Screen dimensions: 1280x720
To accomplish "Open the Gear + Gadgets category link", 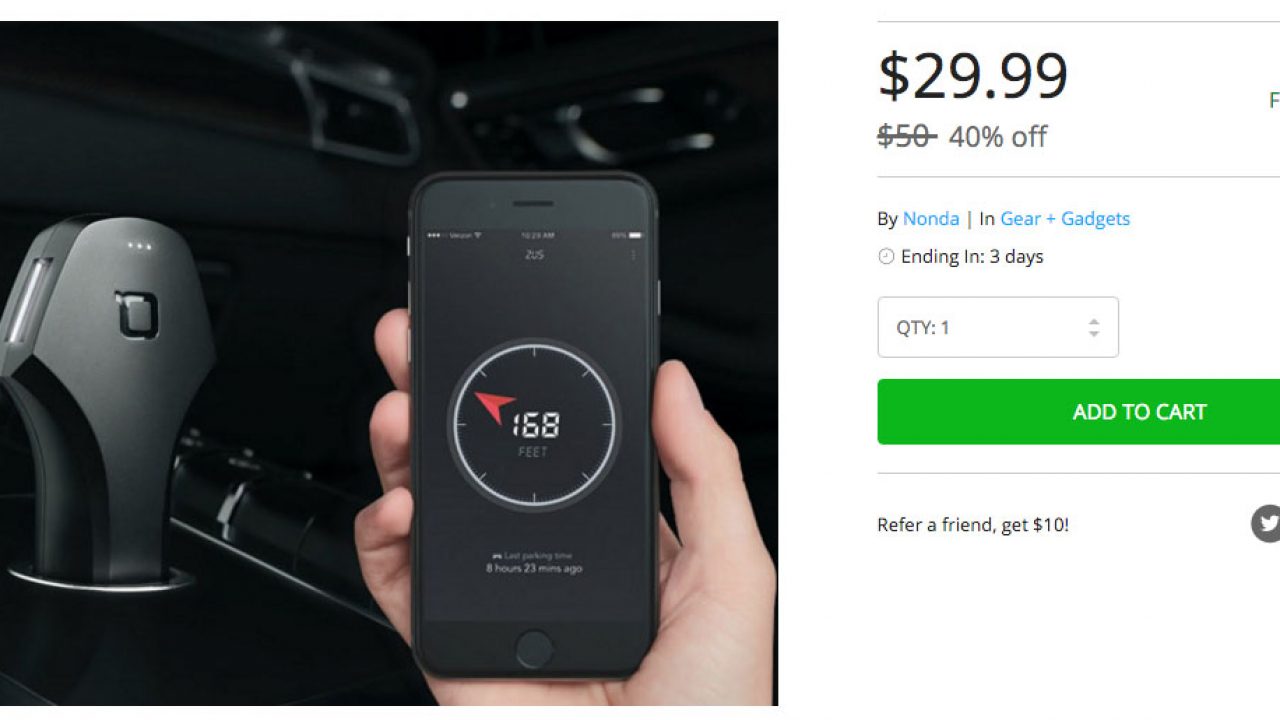I will pyautogui.click(x=1065, y=218).
